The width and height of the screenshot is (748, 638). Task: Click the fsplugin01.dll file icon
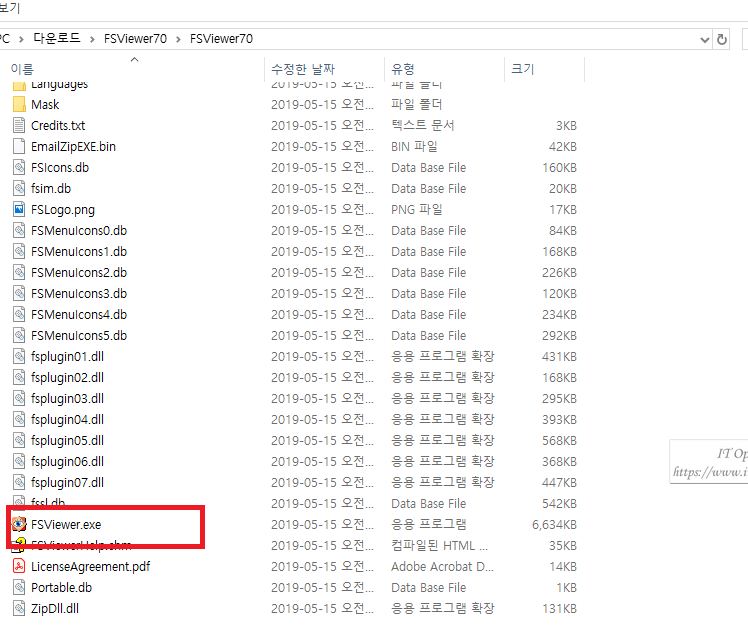[19, 357]
